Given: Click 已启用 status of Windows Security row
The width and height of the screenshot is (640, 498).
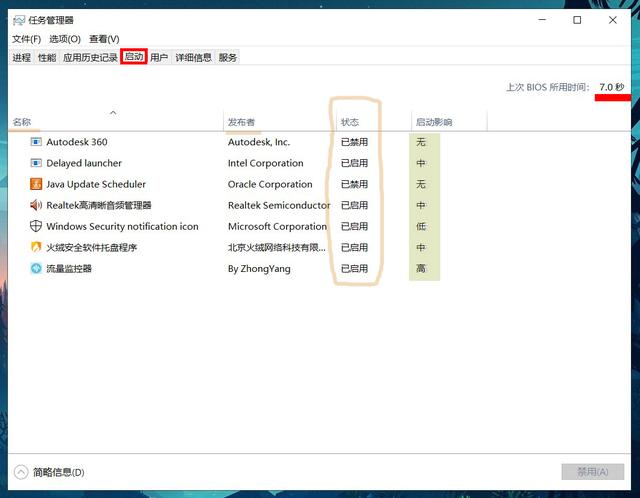Looking at the screenshot, I should point(354,226).
